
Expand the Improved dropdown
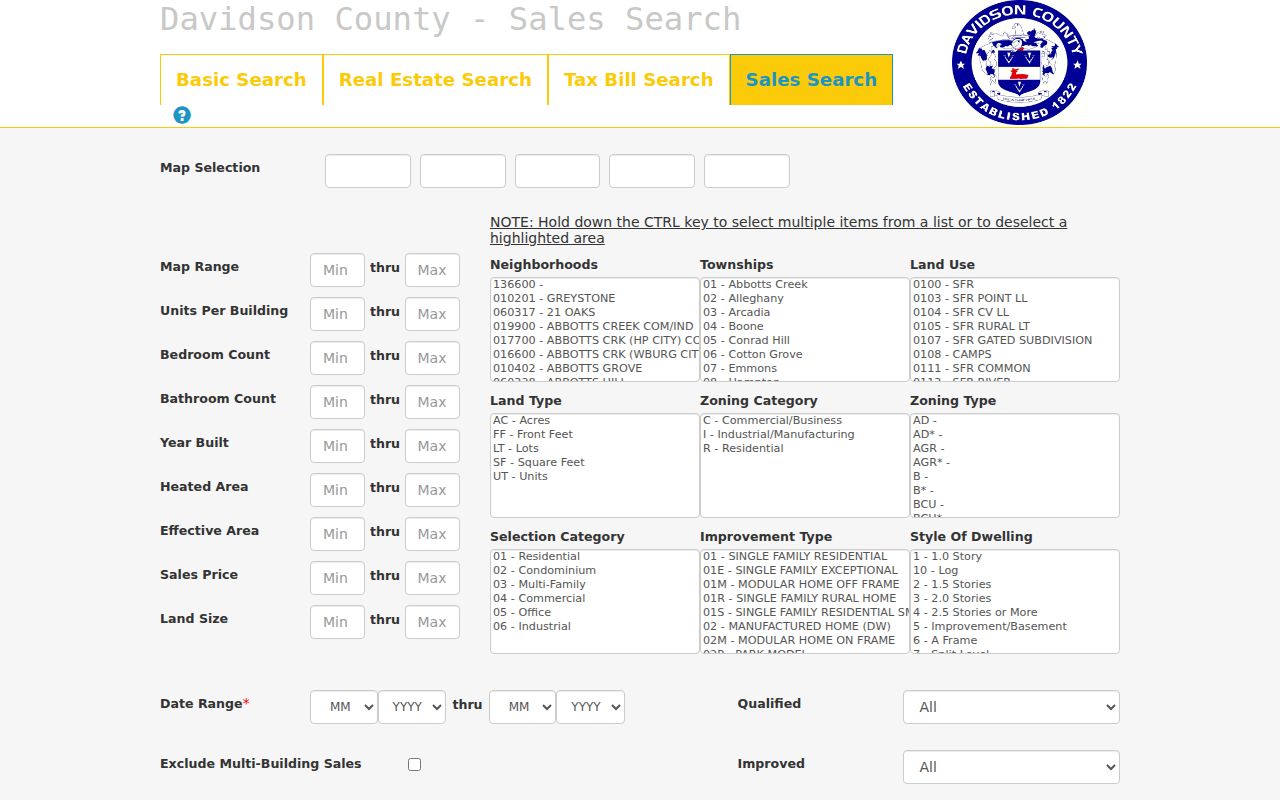coord(1011,767)
